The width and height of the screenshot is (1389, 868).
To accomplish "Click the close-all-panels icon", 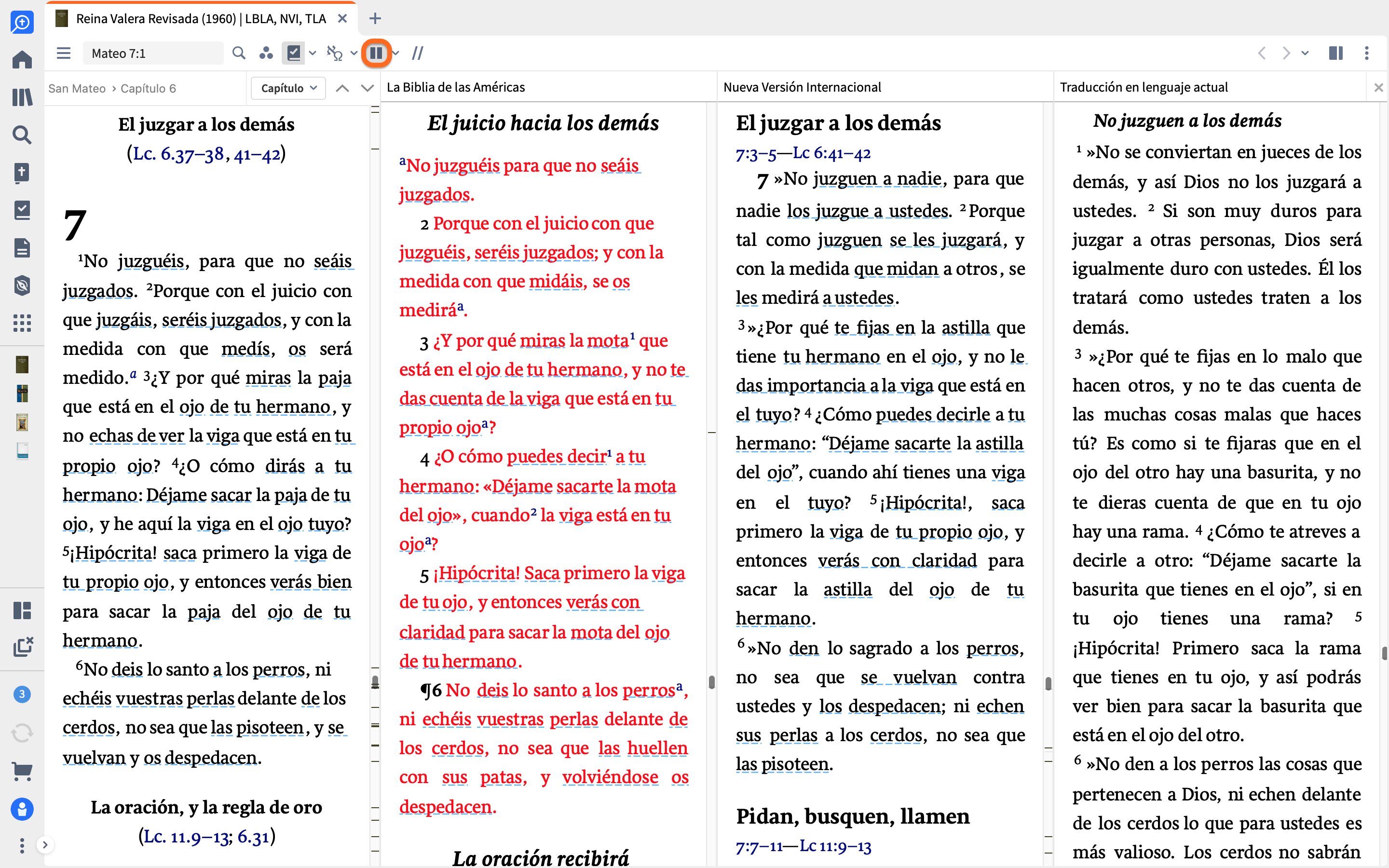I will pos(23,646).
